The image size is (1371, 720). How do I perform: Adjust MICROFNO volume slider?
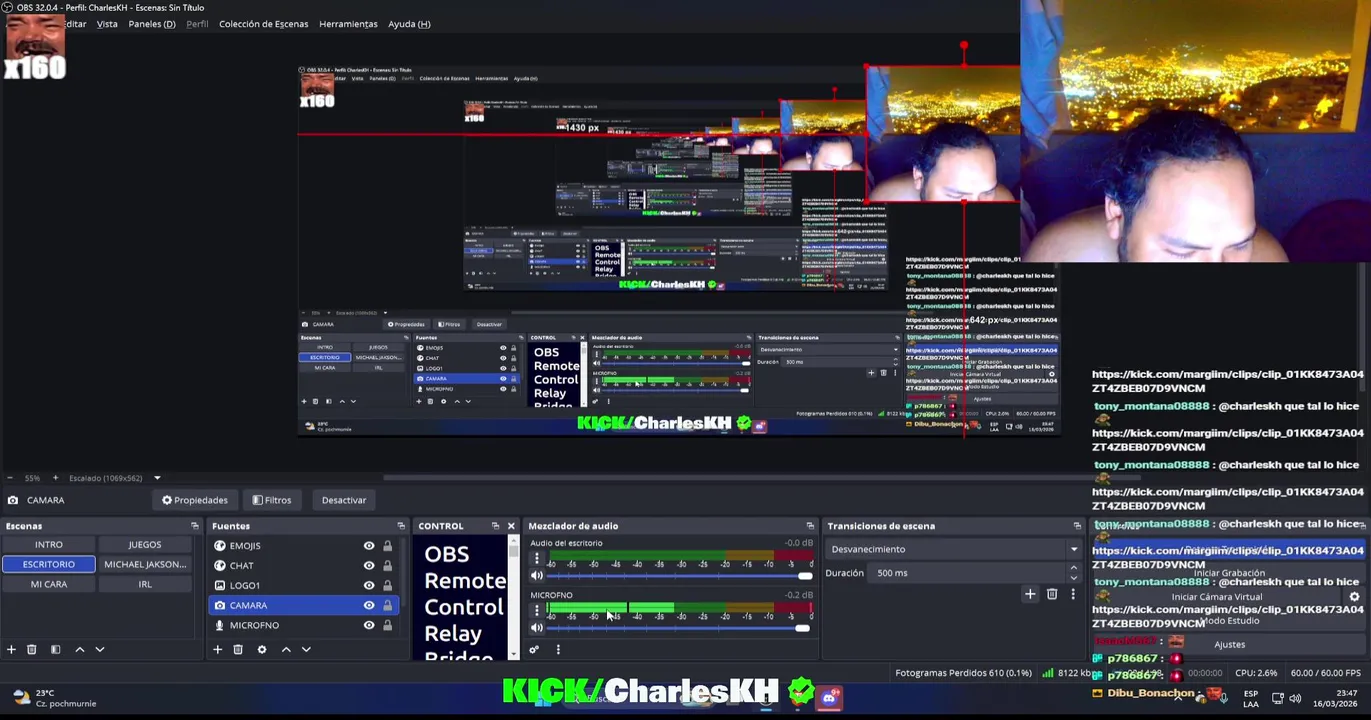pos(679,628)
